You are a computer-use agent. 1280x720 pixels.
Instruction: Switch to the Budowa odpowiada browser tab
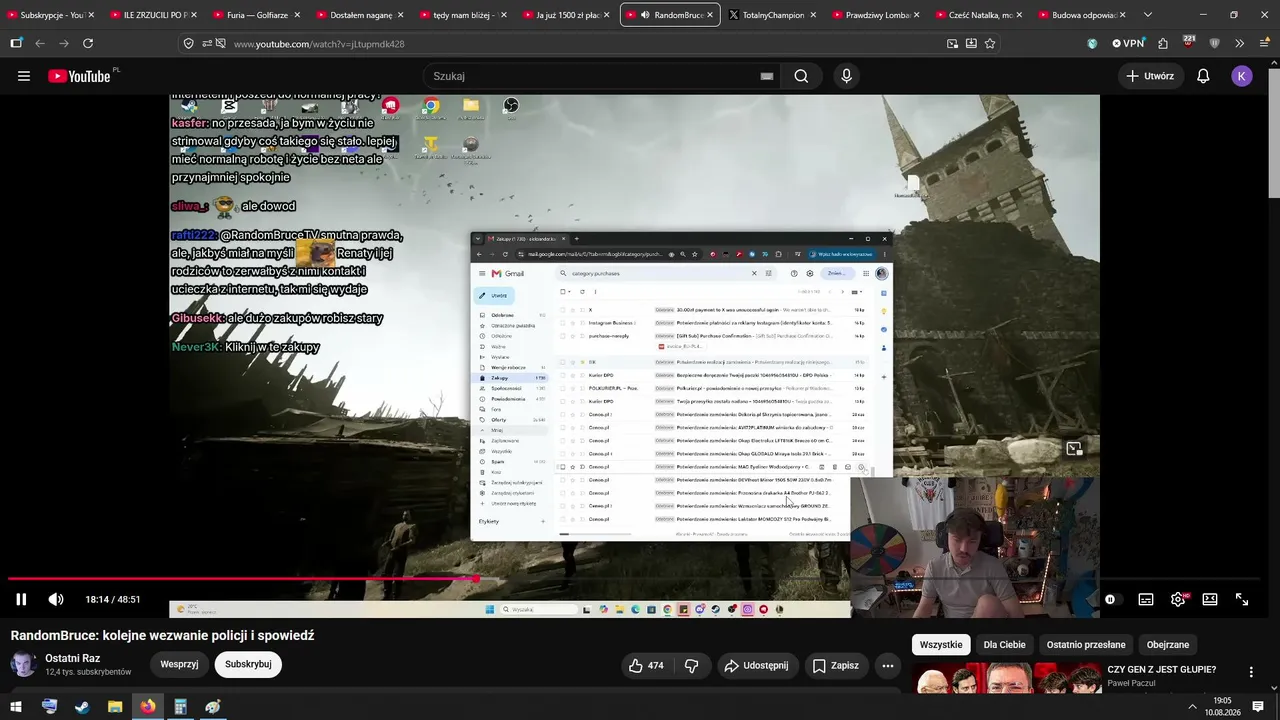1082,15
